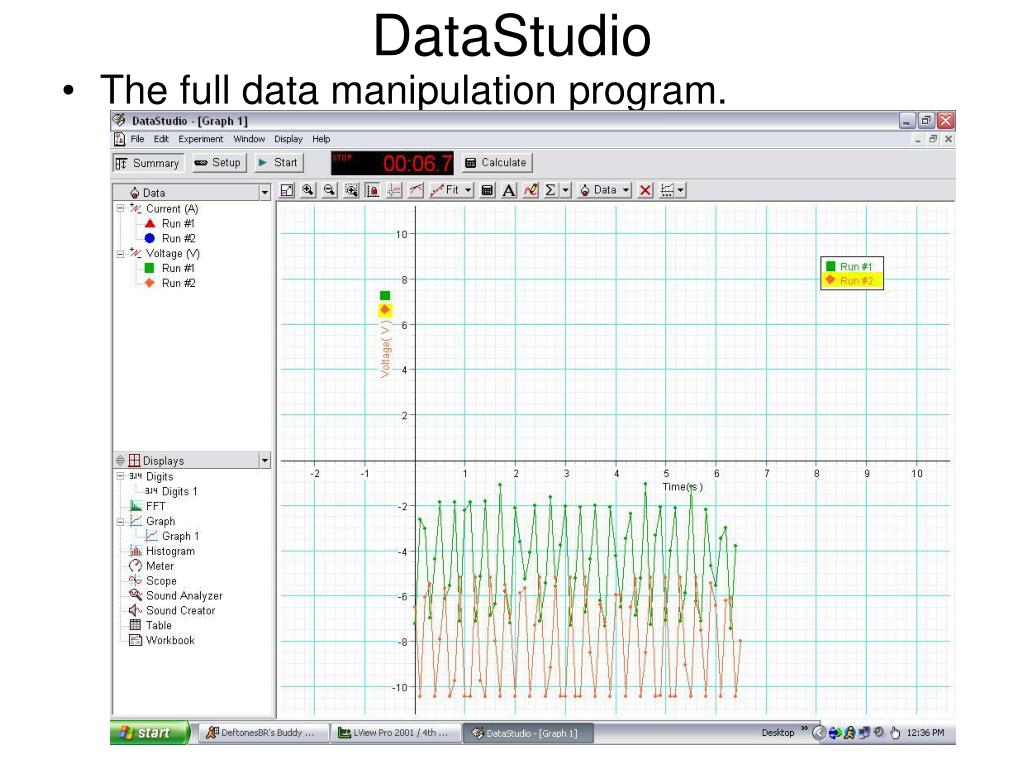Switch to DeftonesBR's Buddy taskbar window

coord(263,733)
